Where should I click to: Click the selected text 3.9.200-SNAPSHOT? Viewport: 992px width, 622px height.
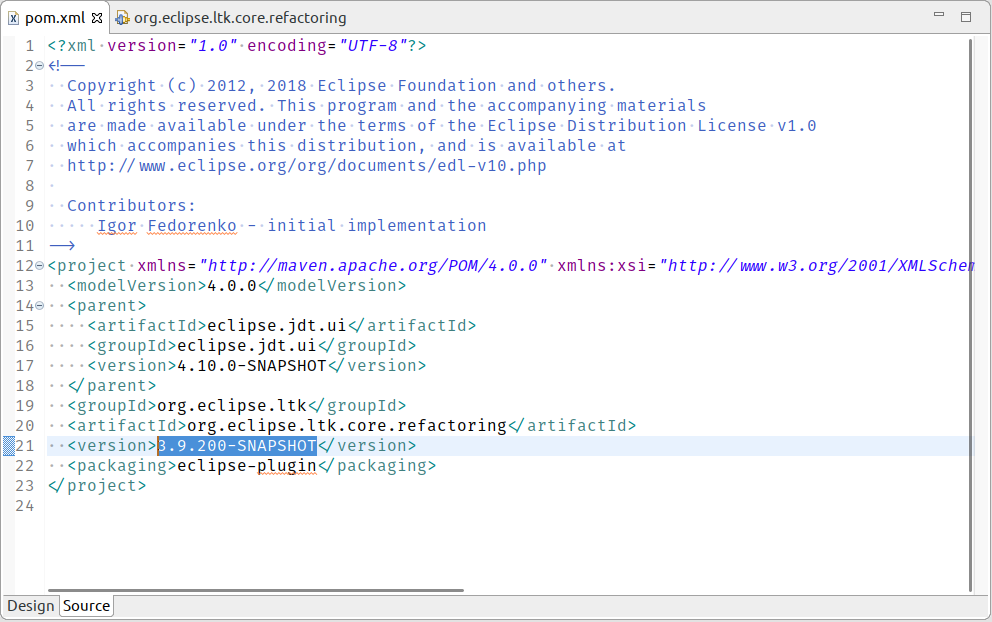coord(237,445)
